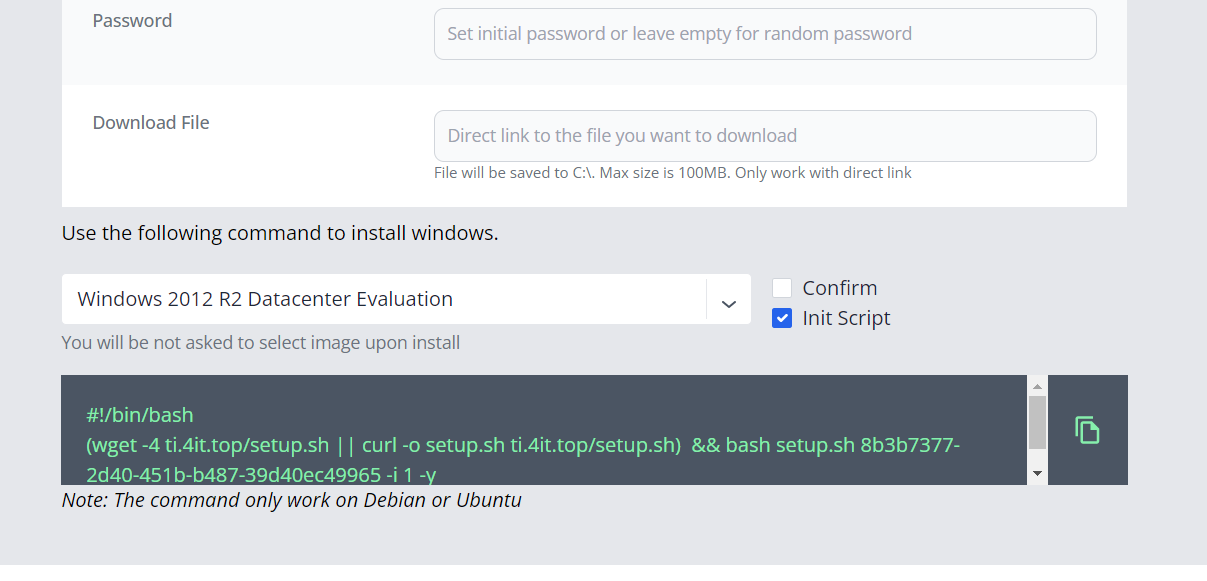Viewport: 1207px width, 581px height.
Task: Focus the initial password input field
Action: click(x=765, y=34)
